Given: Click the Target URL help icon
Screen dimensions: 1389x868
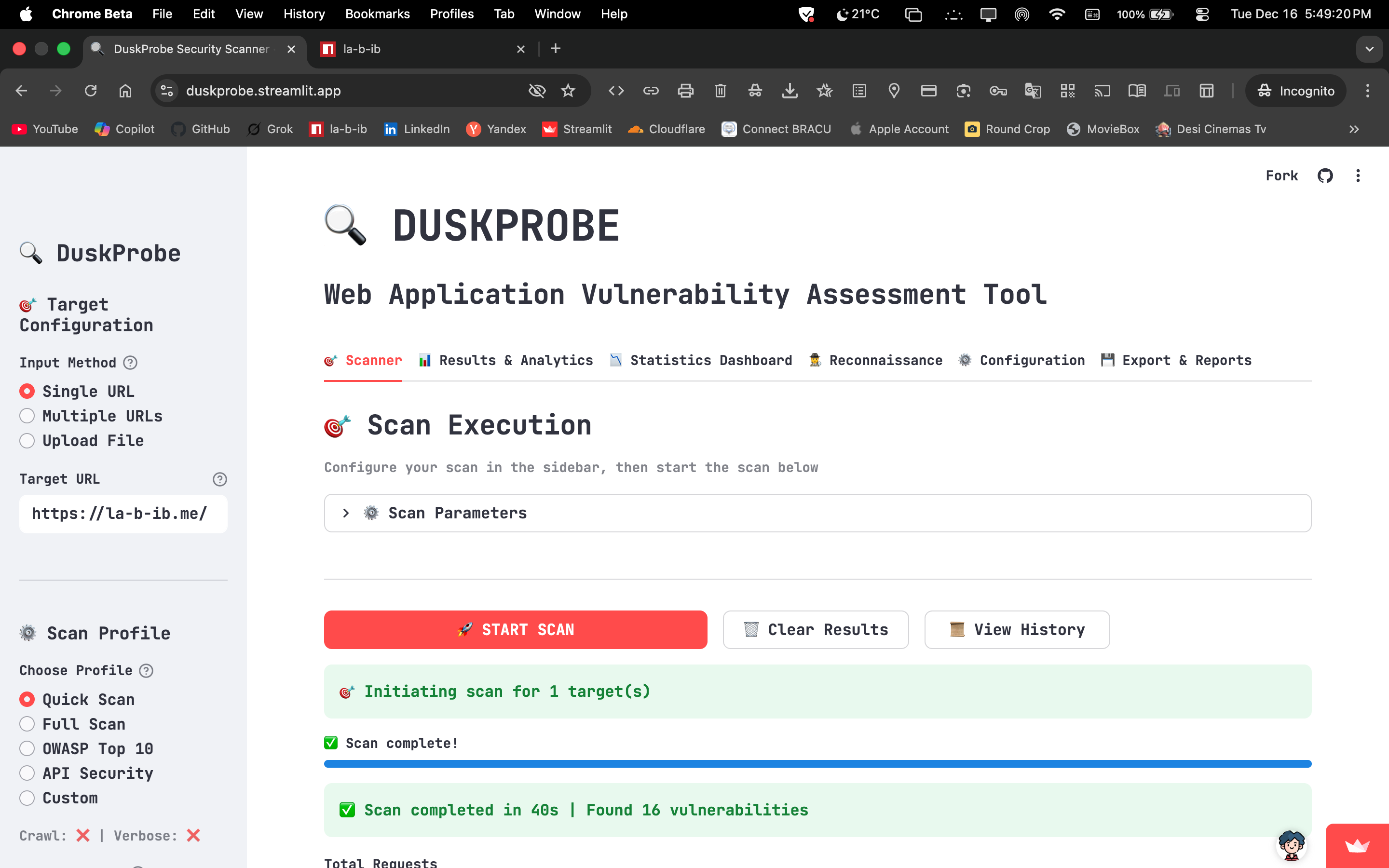Looking at the screenshot, I should coord(220,479).
